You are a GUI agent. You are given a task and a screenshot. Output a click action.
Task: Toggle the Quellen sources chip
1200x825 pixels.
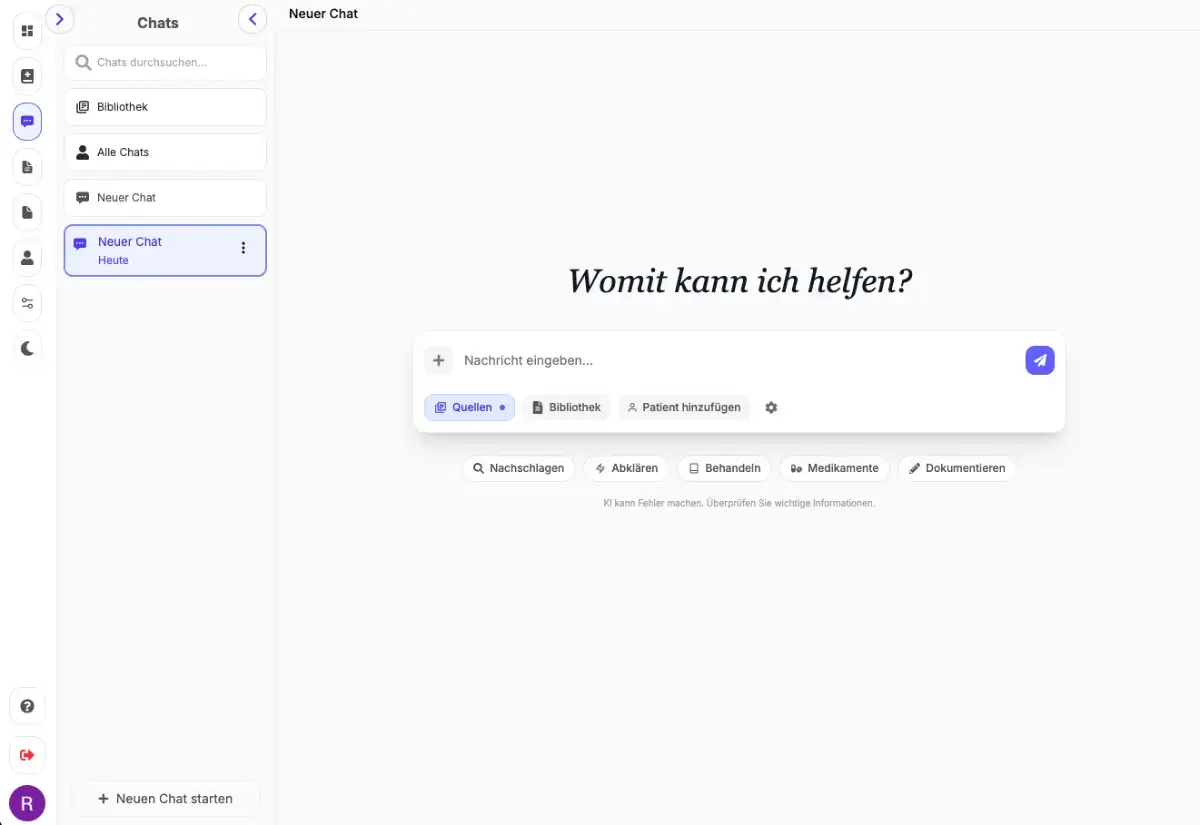click(x=469, y=407)
